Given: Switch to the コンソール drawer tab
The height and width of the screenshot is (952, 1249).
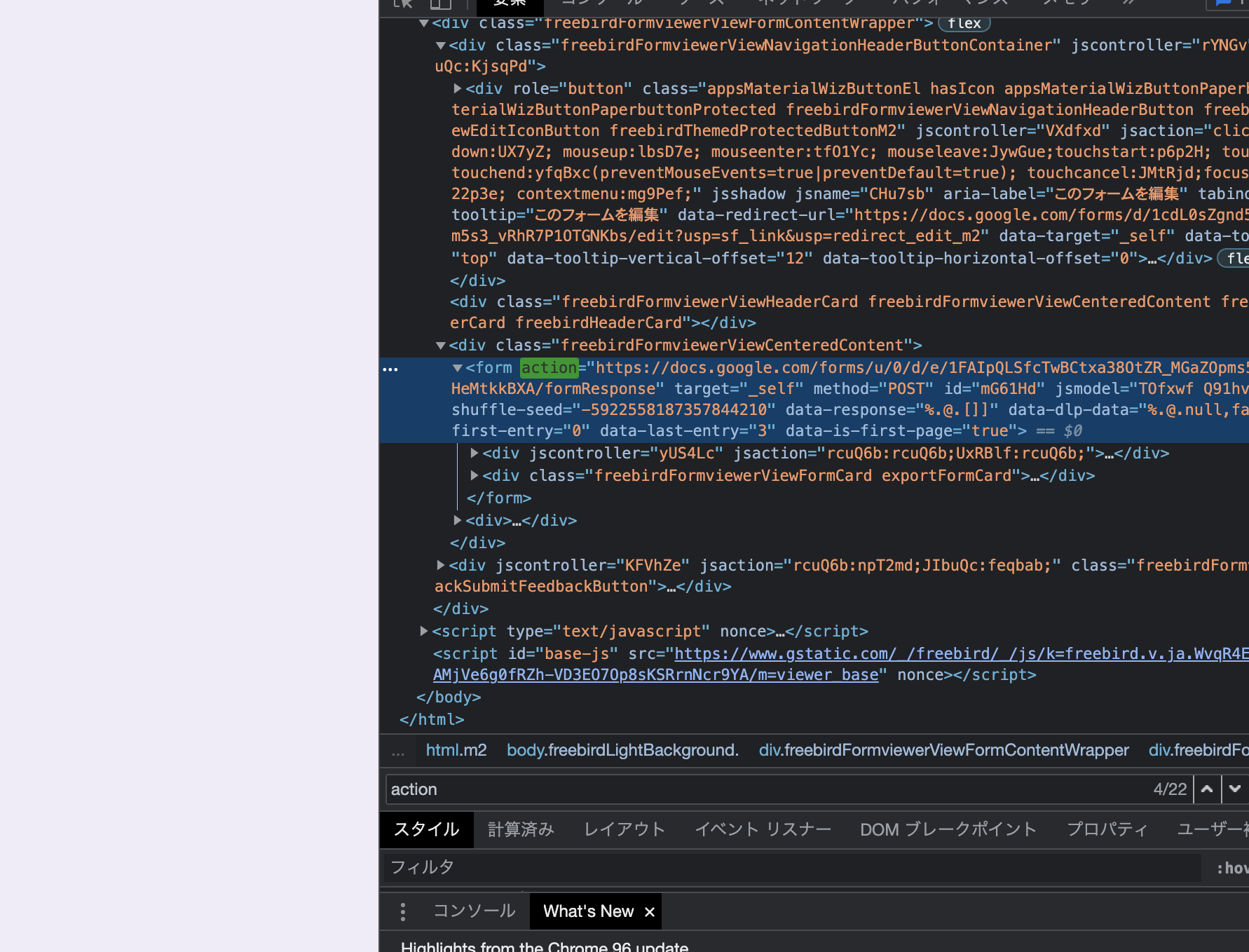Looking at the screenshot, I should coord(475,911).
